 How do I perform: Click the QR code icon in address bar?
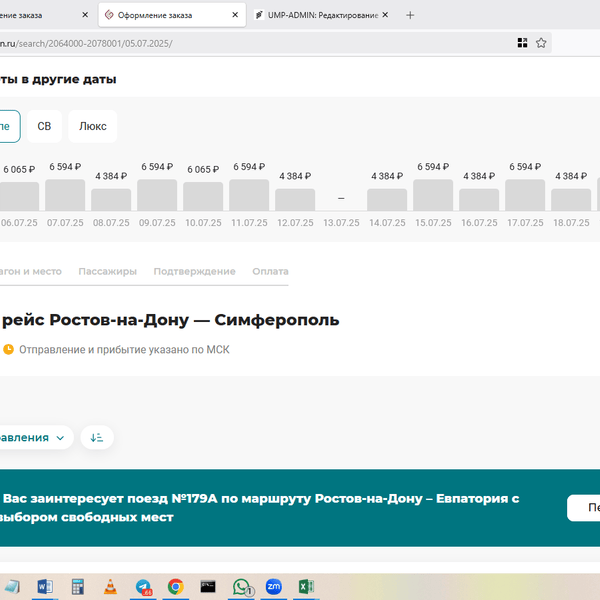coord(522,43)
